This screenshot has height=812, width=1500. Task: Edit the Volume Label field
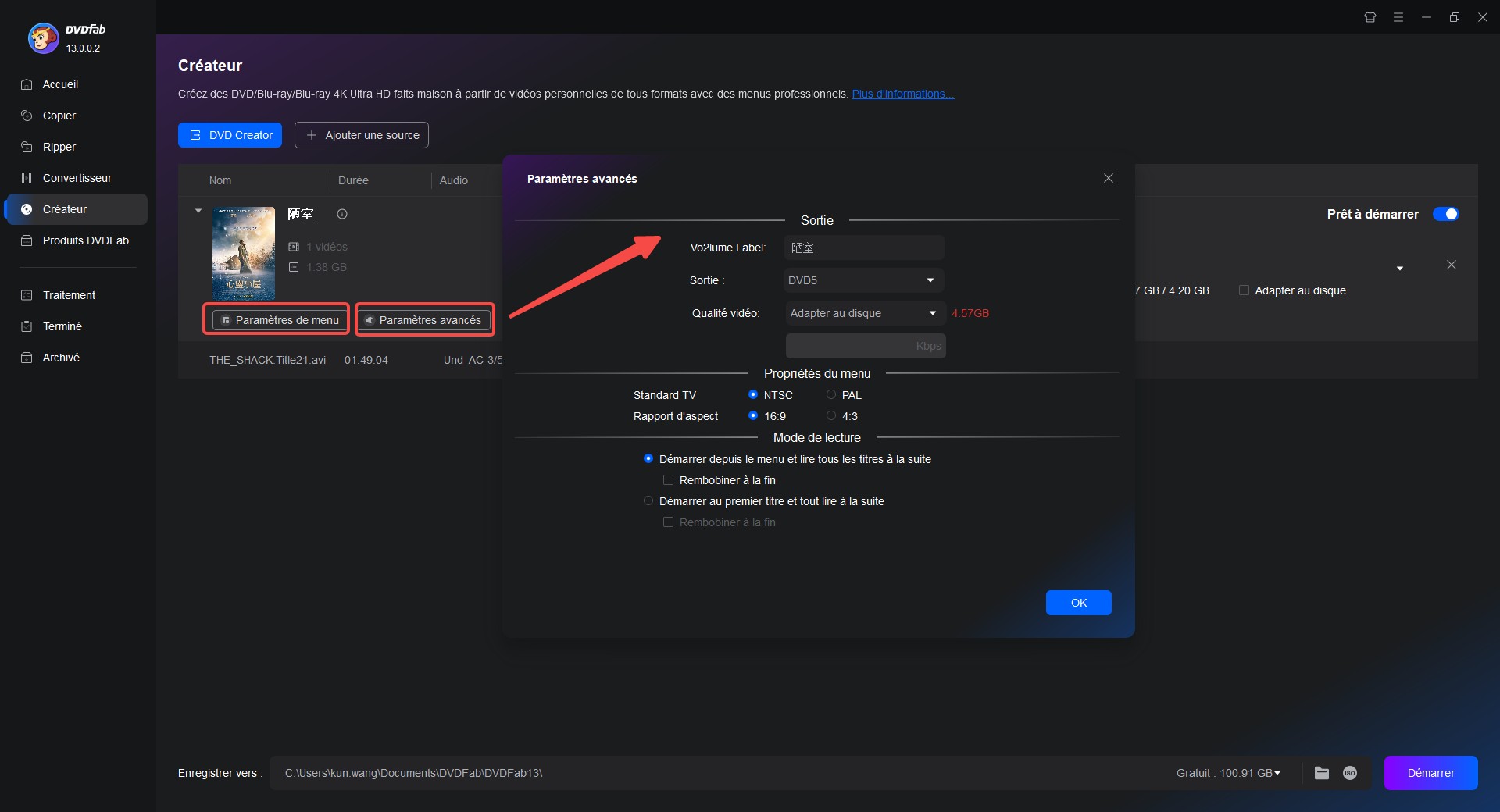(864, 248)
